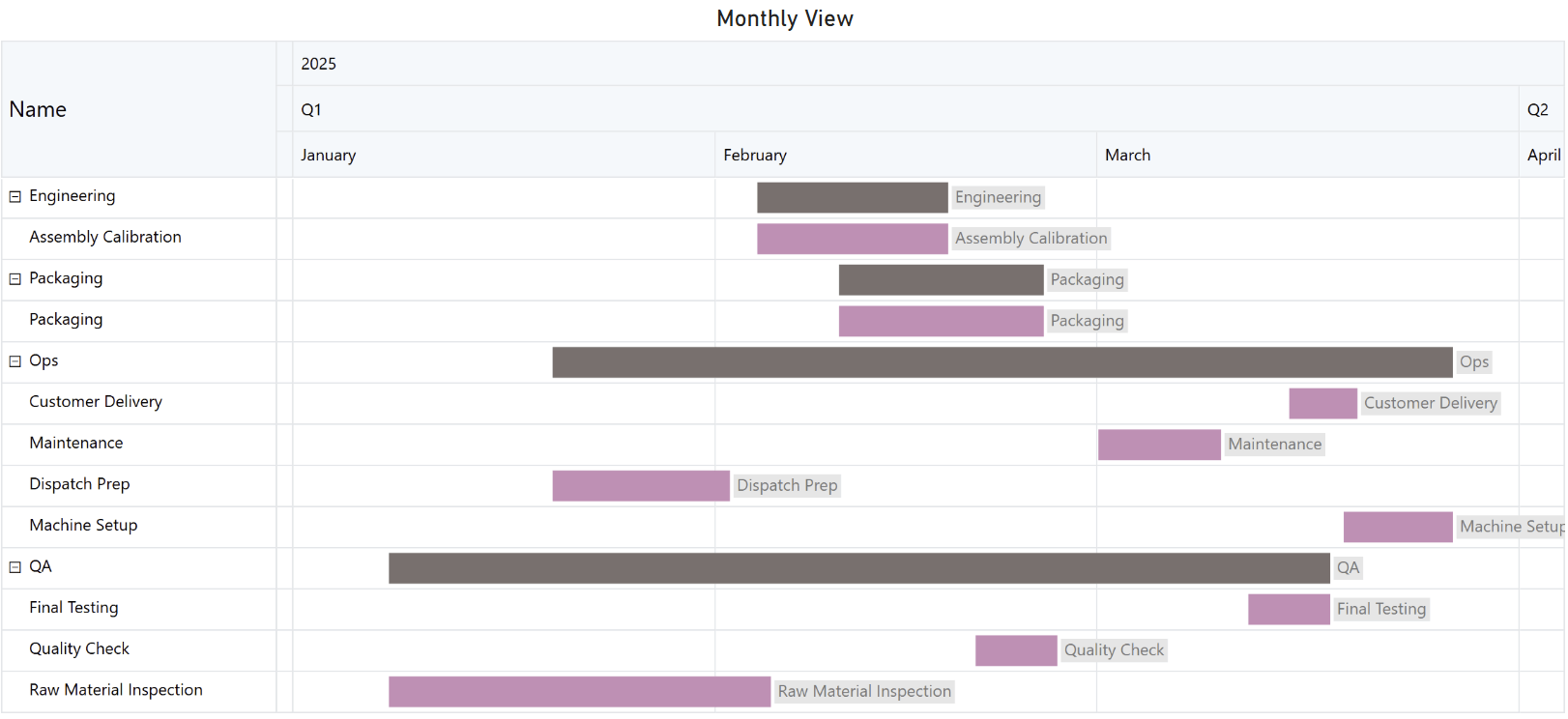1568x719 pixels.
Task: Select the Customer Delivery row name
Action: point(96,402)
